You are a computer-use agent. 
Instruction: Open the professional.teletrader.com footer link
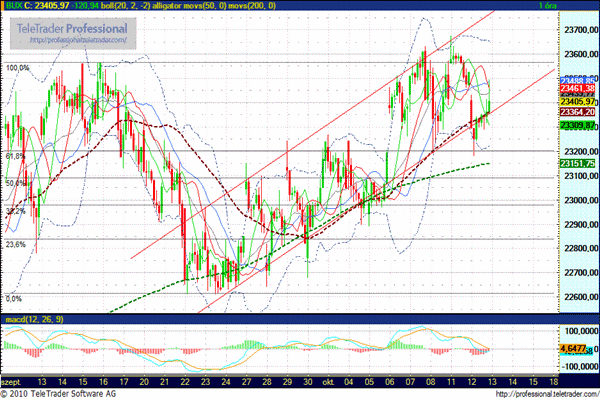(x=548, y=394)
